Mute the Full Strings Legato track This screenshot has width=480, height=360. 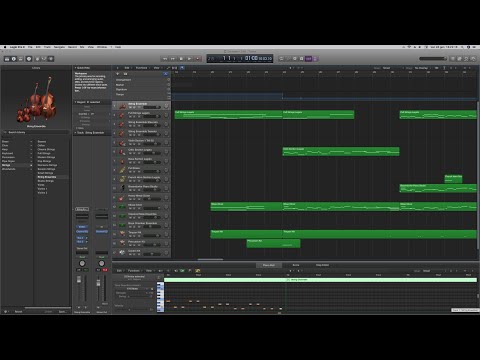[x=131, y=116]
